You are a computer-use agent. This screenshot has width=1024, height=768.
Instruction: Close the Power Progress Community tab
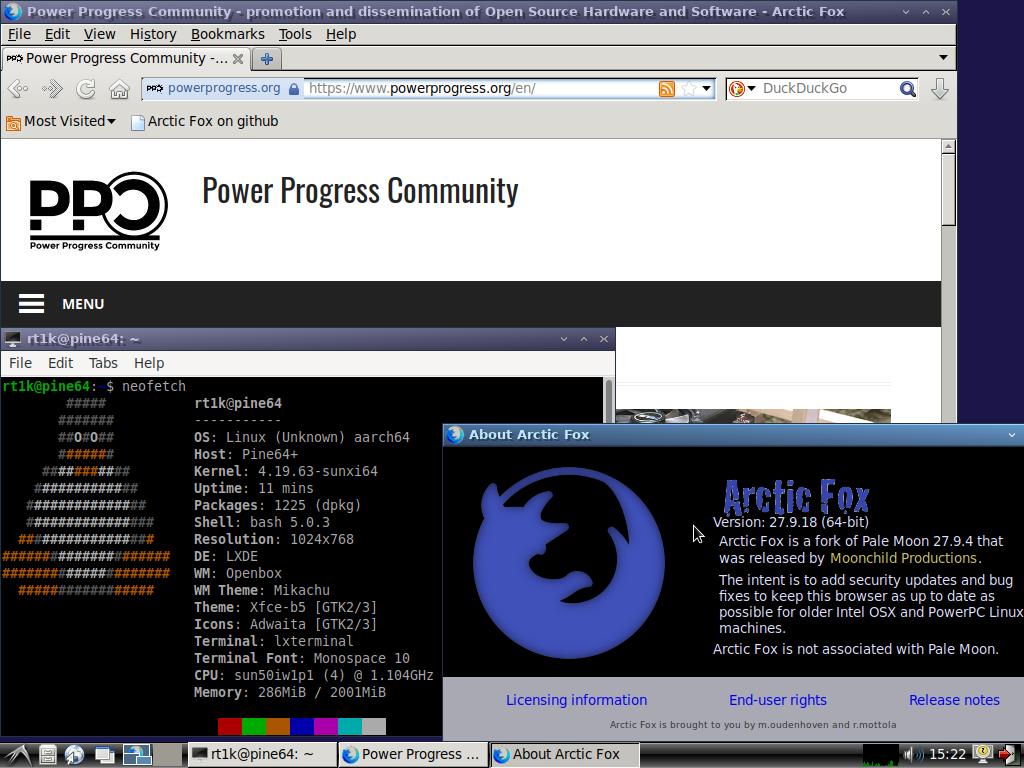tap(238, 59)
